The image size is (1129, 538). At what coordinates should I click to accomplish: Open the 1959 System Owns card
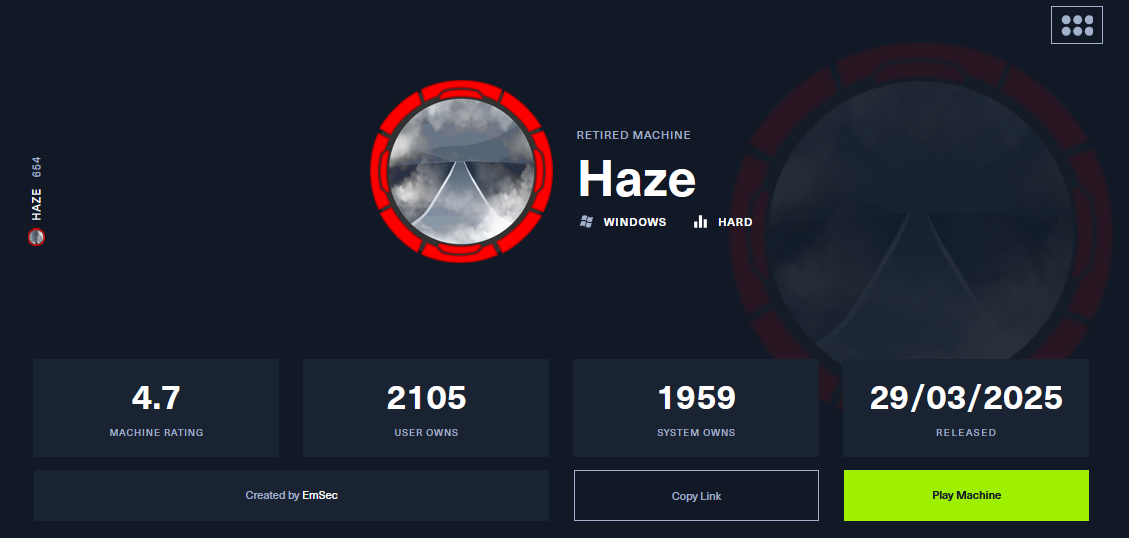pyautogui.click(x=696, y=408)
